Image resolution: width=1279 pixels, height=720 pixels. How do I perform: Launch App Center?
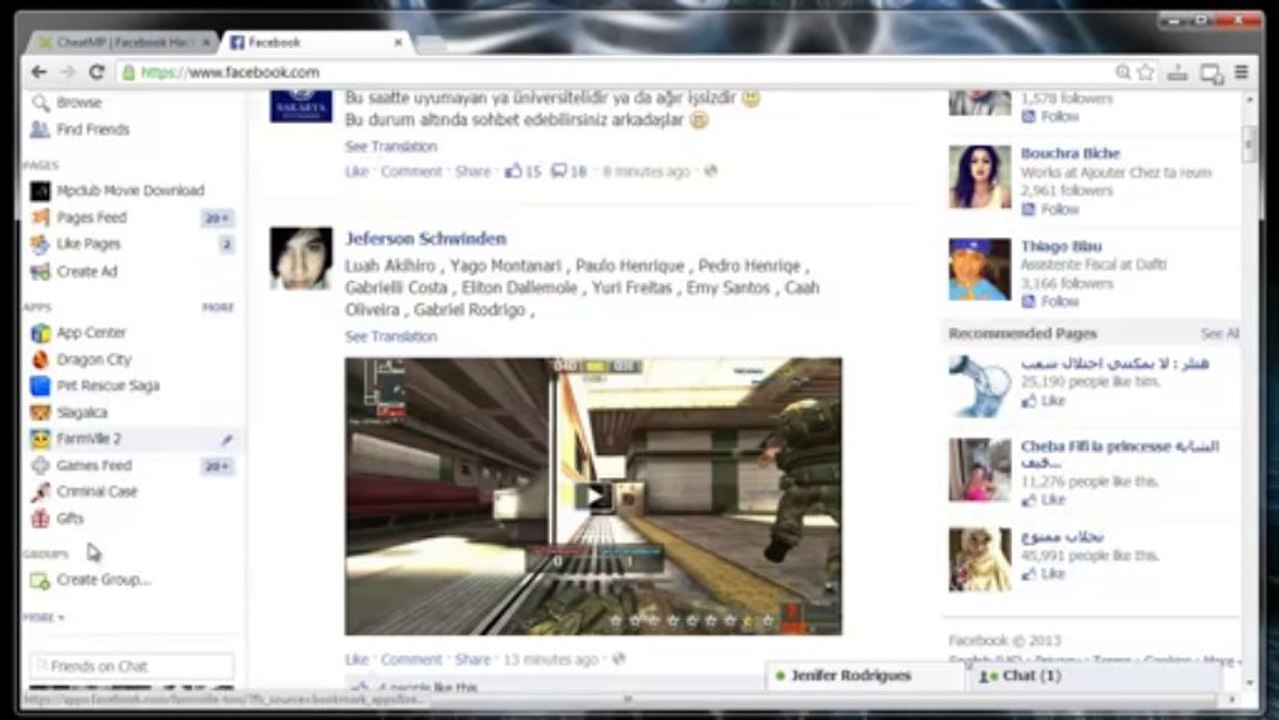coord(91,332)
